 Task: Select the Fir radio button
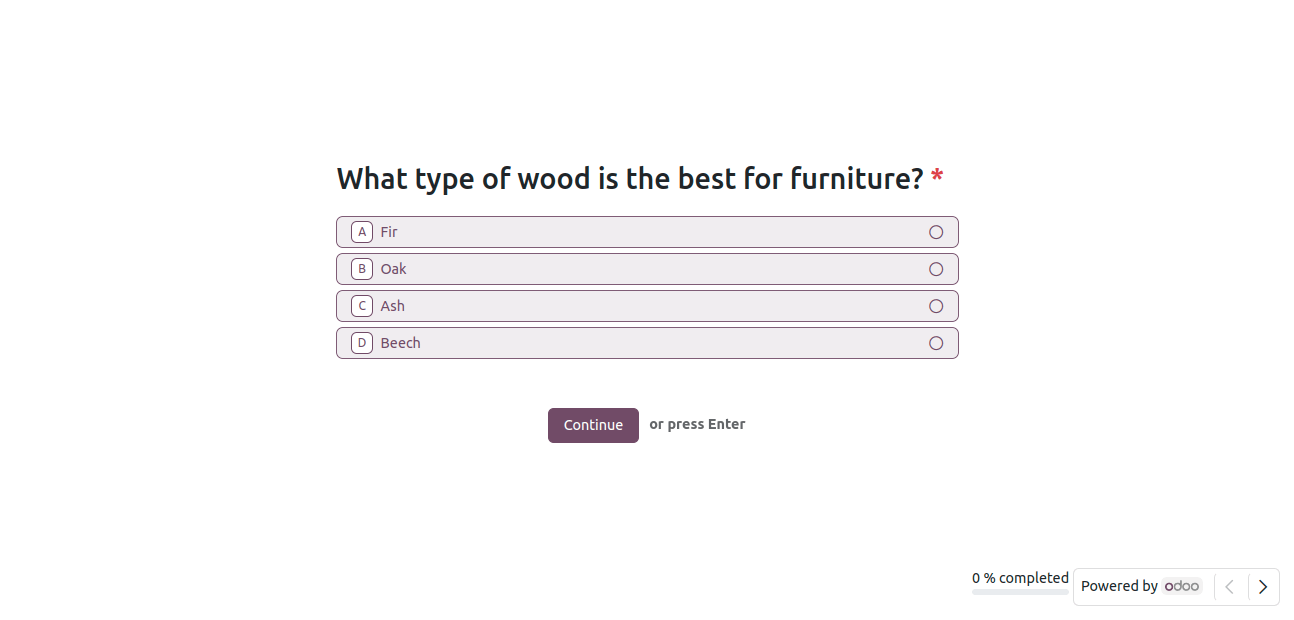point(936,232)
